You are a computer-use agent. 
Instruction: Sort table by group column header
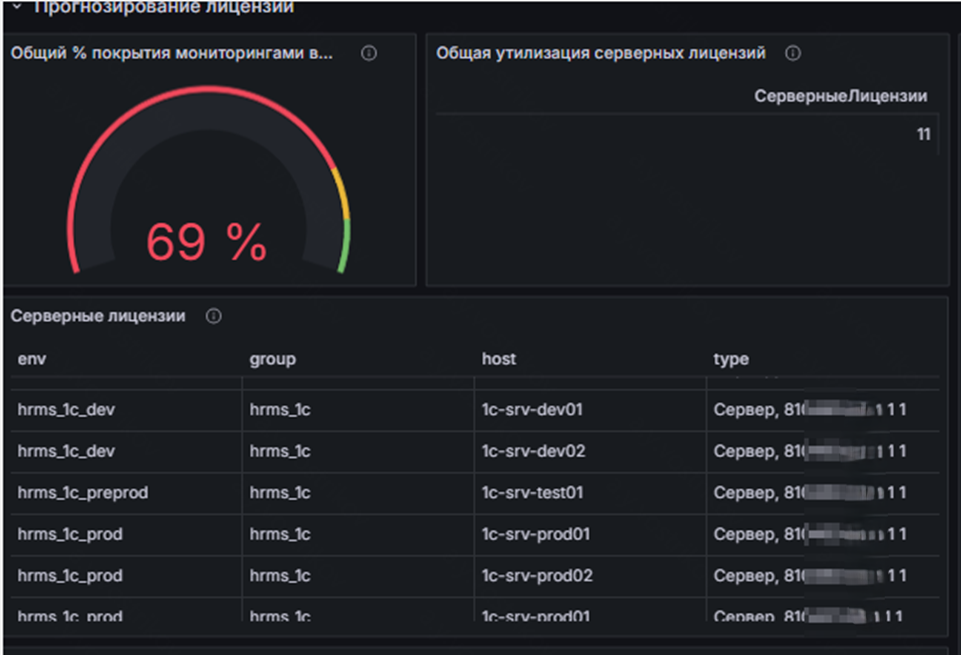click(x=272, y=359)
